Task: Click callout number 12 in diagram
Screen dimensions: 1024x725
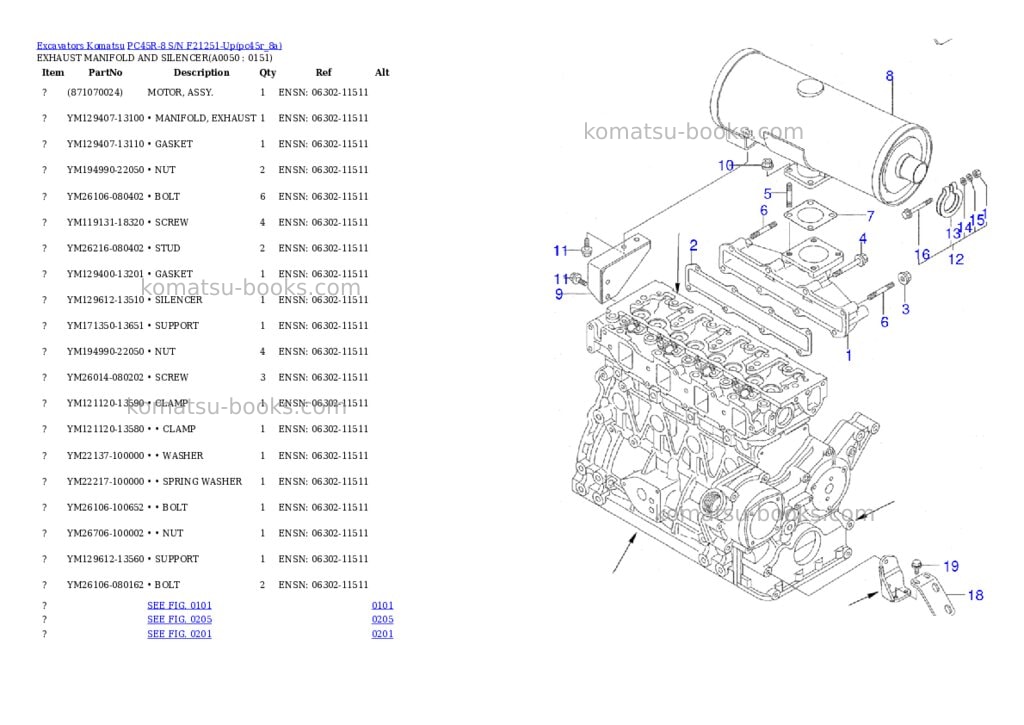Action: (x=956, y=259)
